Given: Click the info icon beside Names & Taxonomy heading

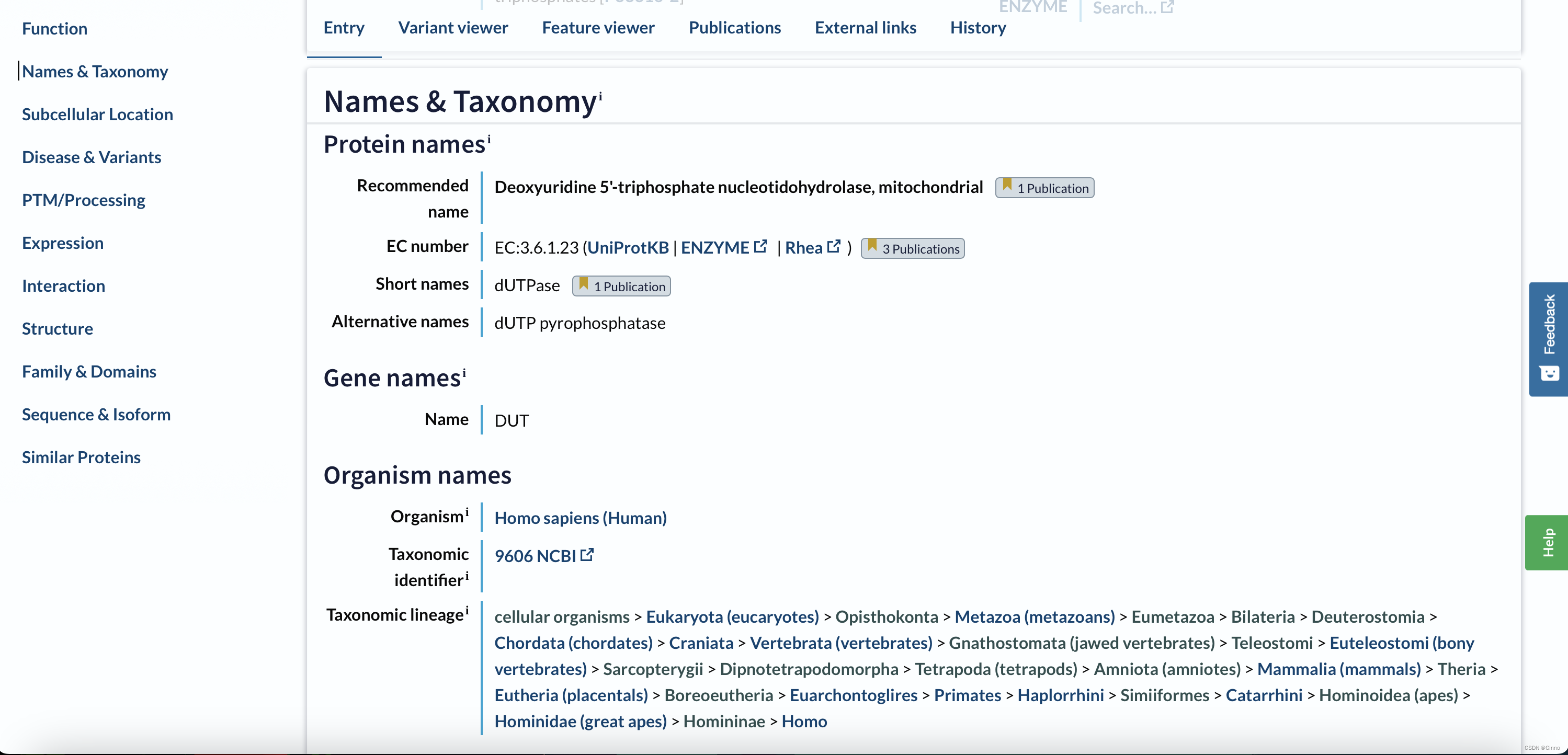Looking at the screenshot, I should (x=600, y=96).
